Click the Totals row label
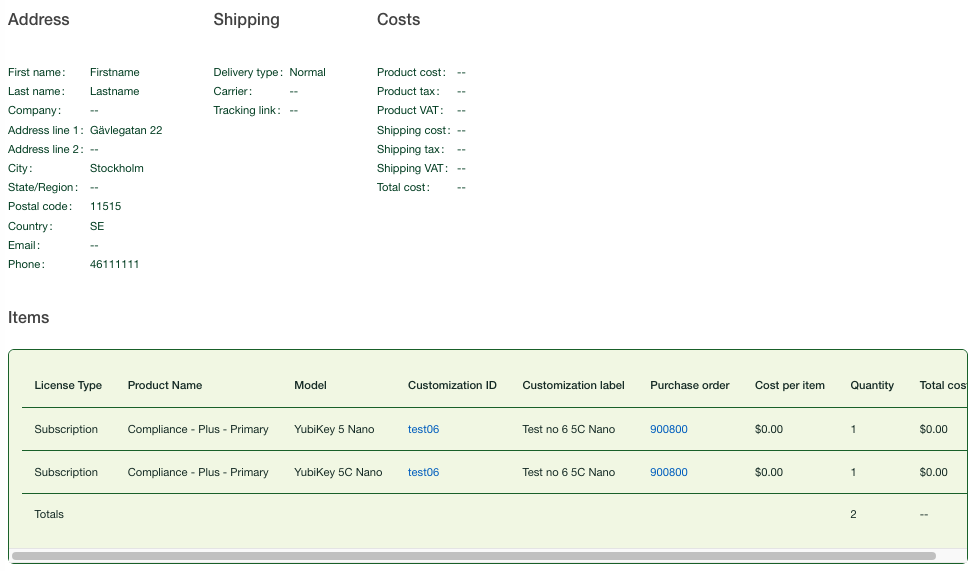The height and width of the screenshot is (571, 977). tap(49, 514)
